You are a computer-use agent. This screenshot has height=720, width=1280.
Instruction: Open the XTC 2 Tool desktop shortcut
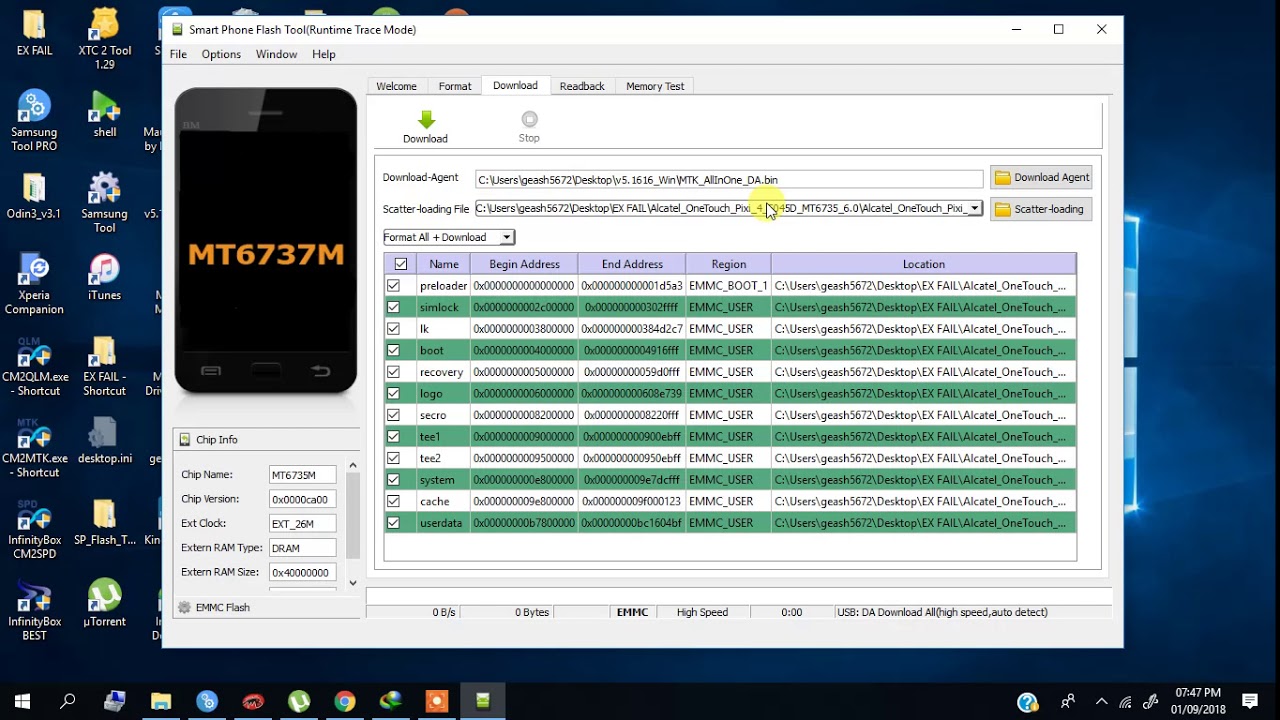(x=104, y=40)
